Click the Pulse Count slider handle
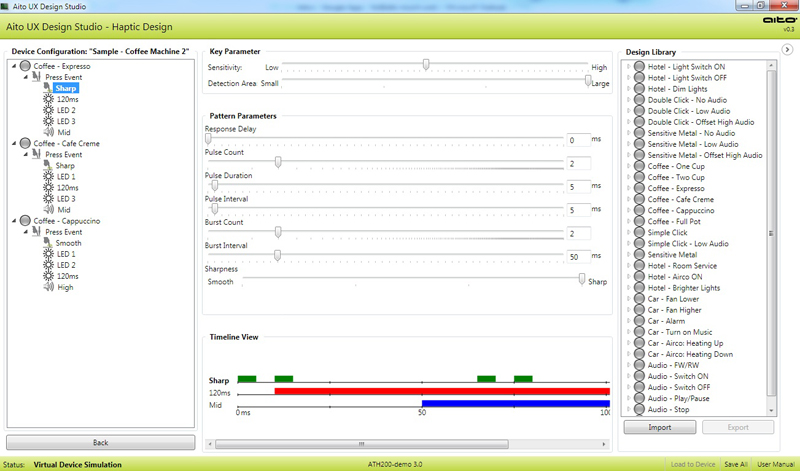The width and height of the screenshot is (800, 471). click(x=278, y=162)
